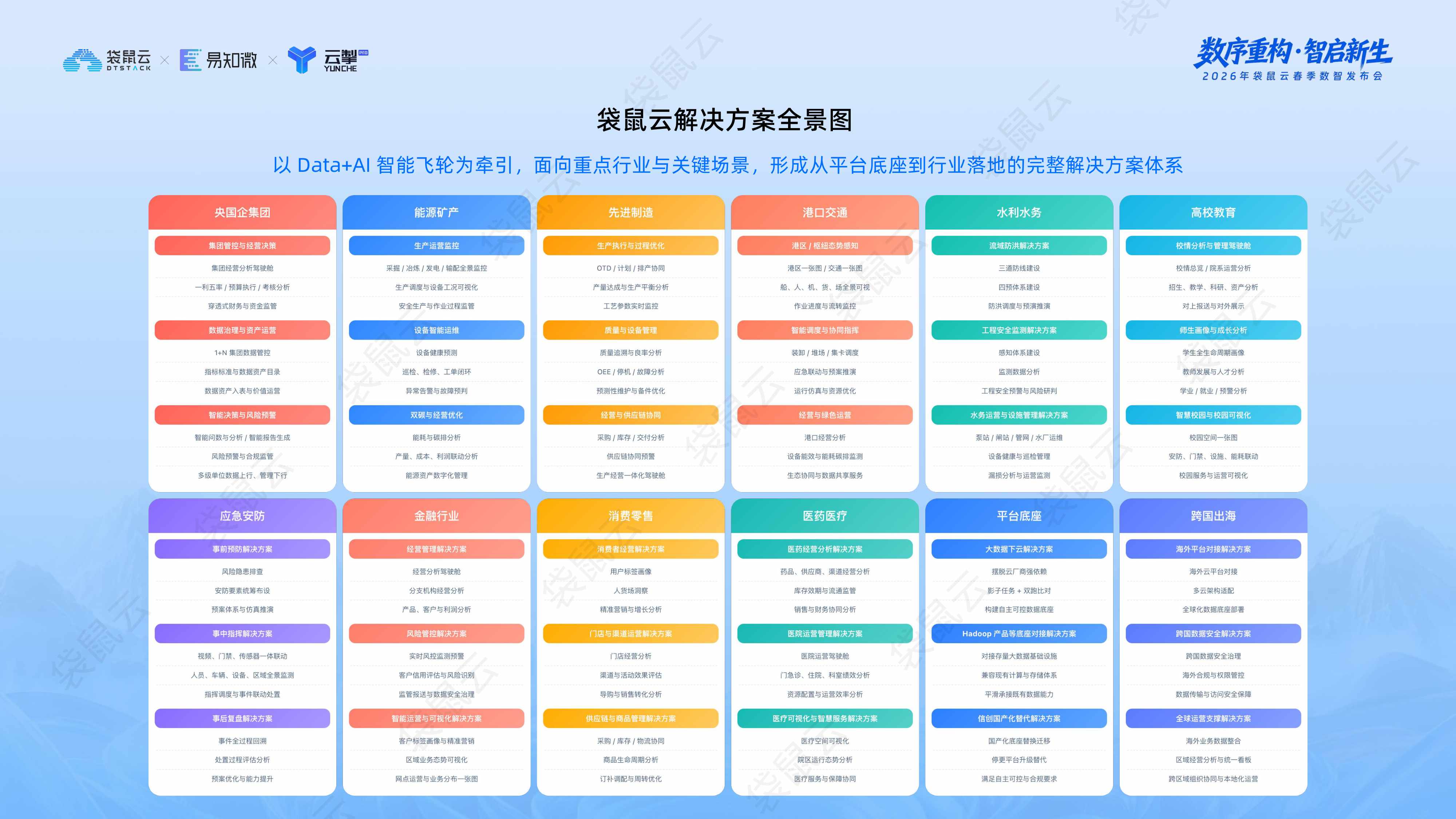This screenshot has width=1456, height=819.
Task: Click the 全球运营支撑解决方案 pill
Action: tap(1214, 719)
